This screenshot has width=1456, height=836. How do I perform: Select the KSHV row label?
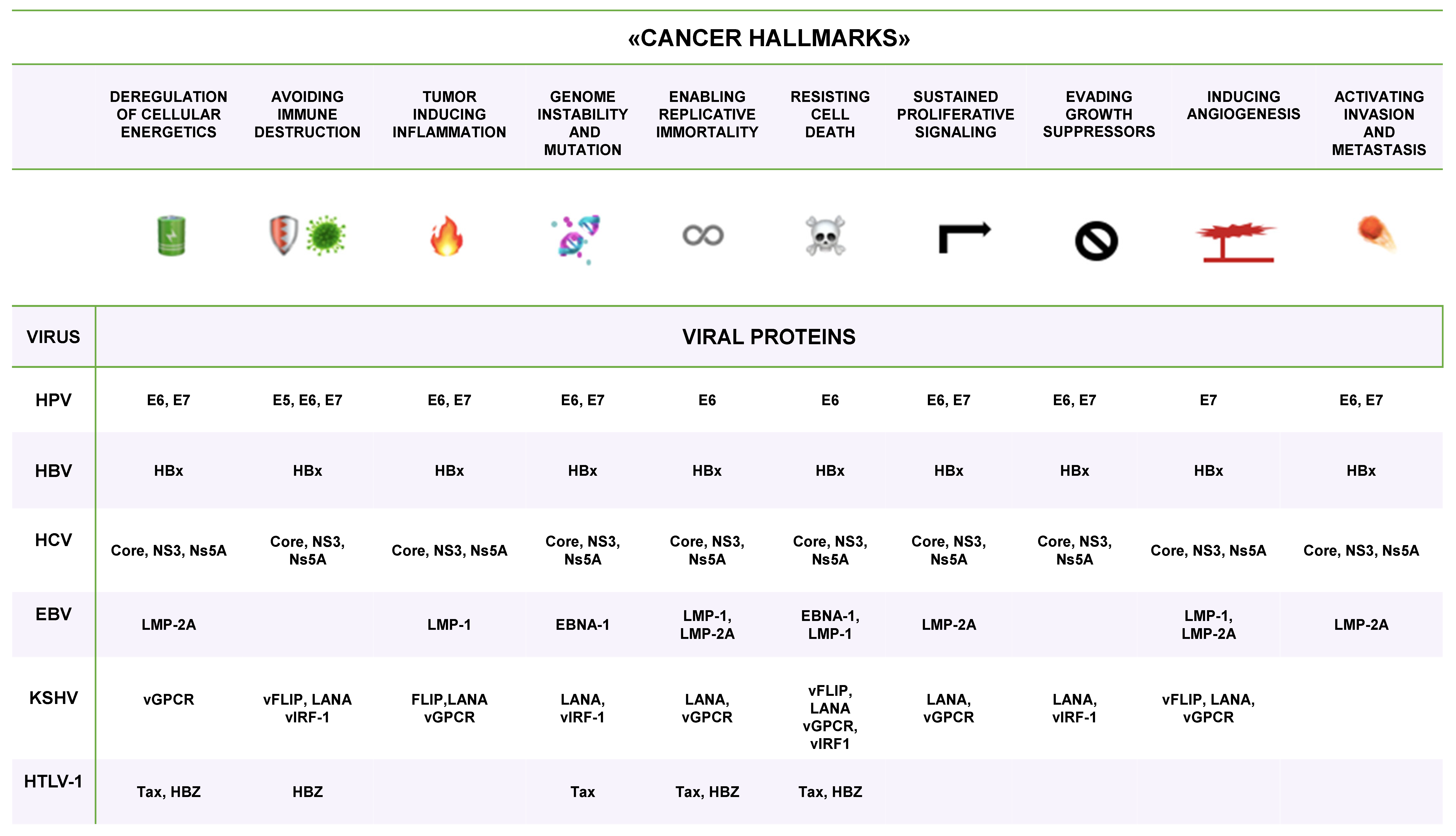[53, 698]
